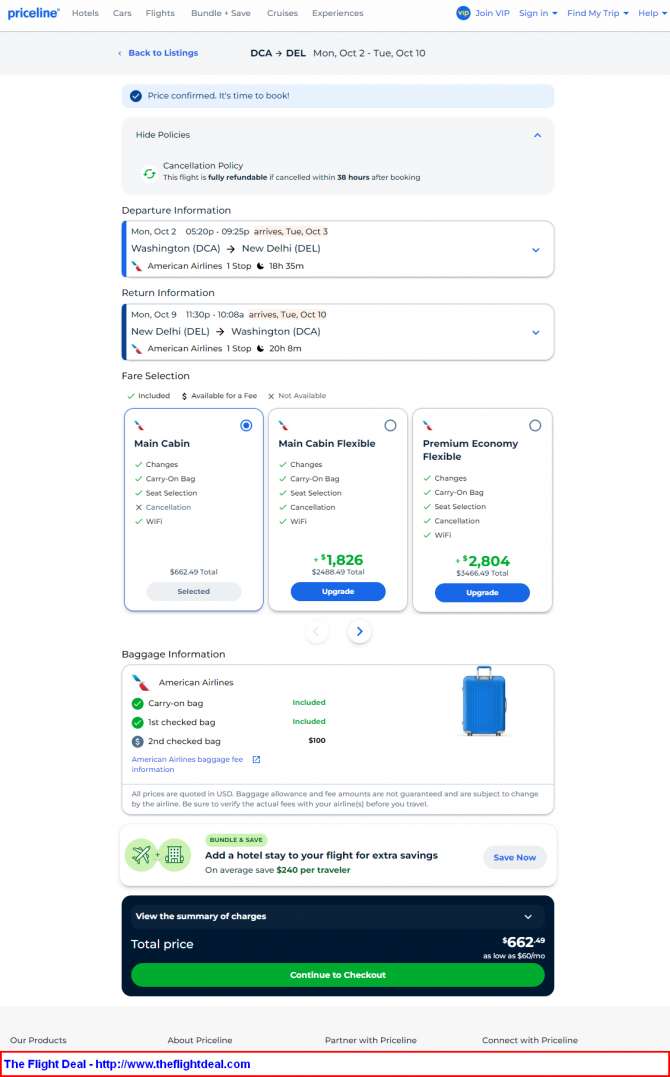Click the 'Partner with Priceline' footer heading
Screen dimensions: 670x1077
pyautogui.click(x=370, y=1040)
